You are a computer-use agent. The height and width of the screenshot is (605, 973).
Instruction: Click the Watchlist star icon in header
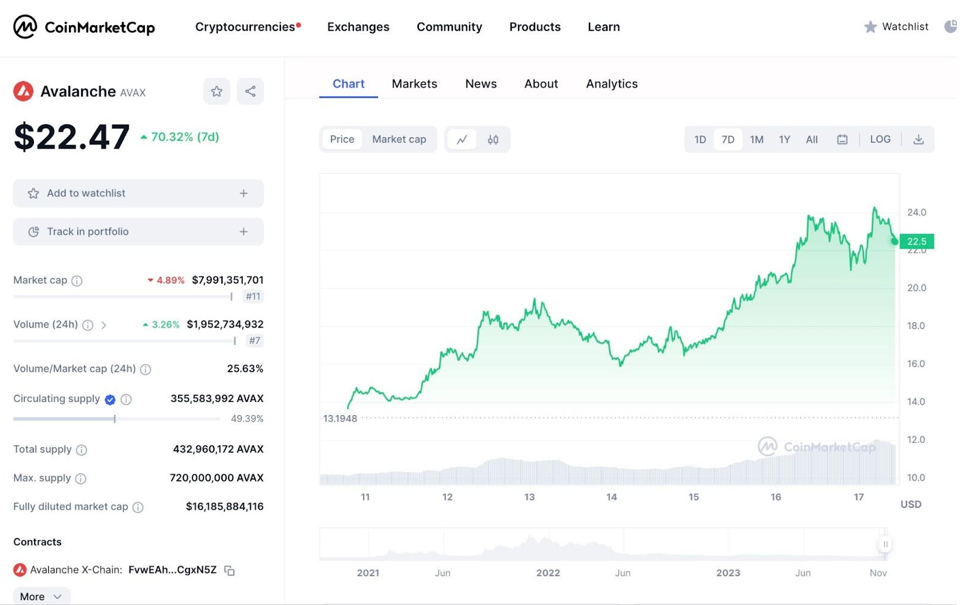click(871, 27)
